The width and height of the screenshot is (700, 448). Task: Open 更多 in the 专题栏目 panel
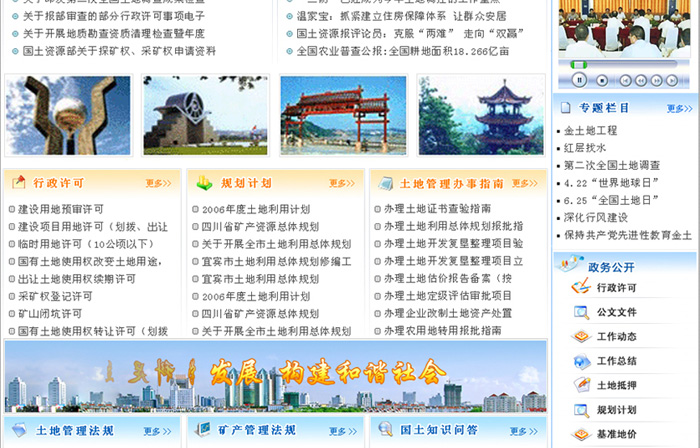pyautogui.click(x=679, y=108)
